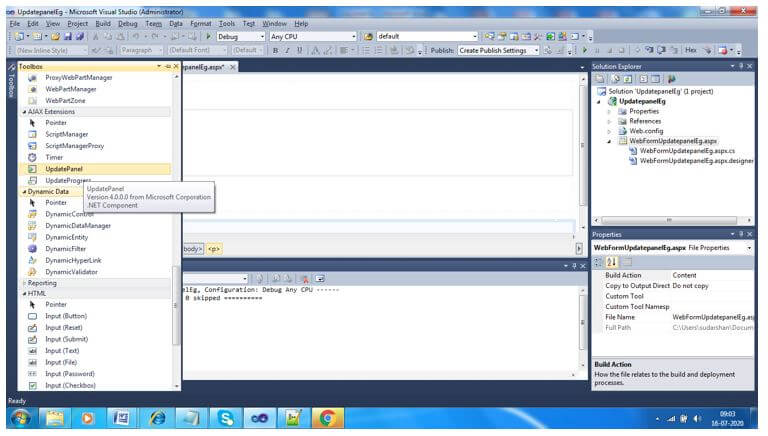Open the Window menu

tap(274, 24)
